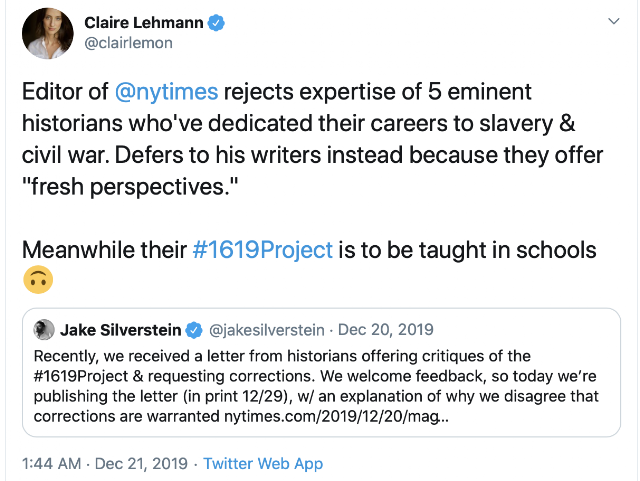Open the #1619Project hashtag link
The width and height of the screenshot is (640, 481).
pos(263,249)
